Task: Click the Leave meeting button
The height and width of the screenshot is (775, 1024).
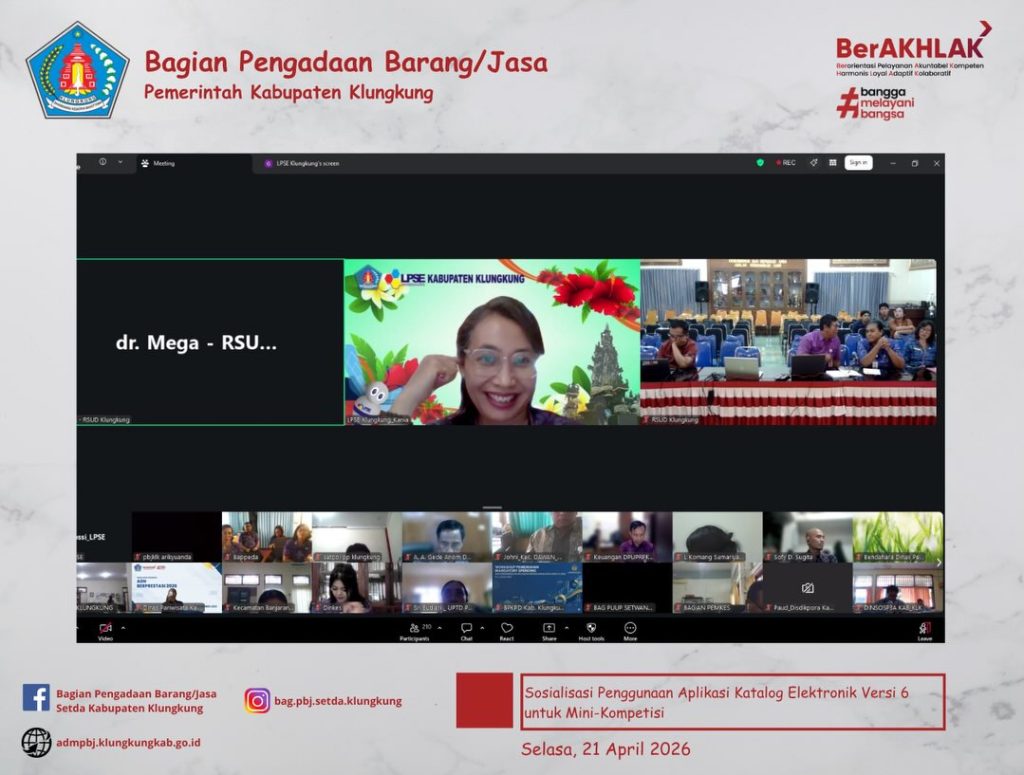Action: (x=924, y=630)
